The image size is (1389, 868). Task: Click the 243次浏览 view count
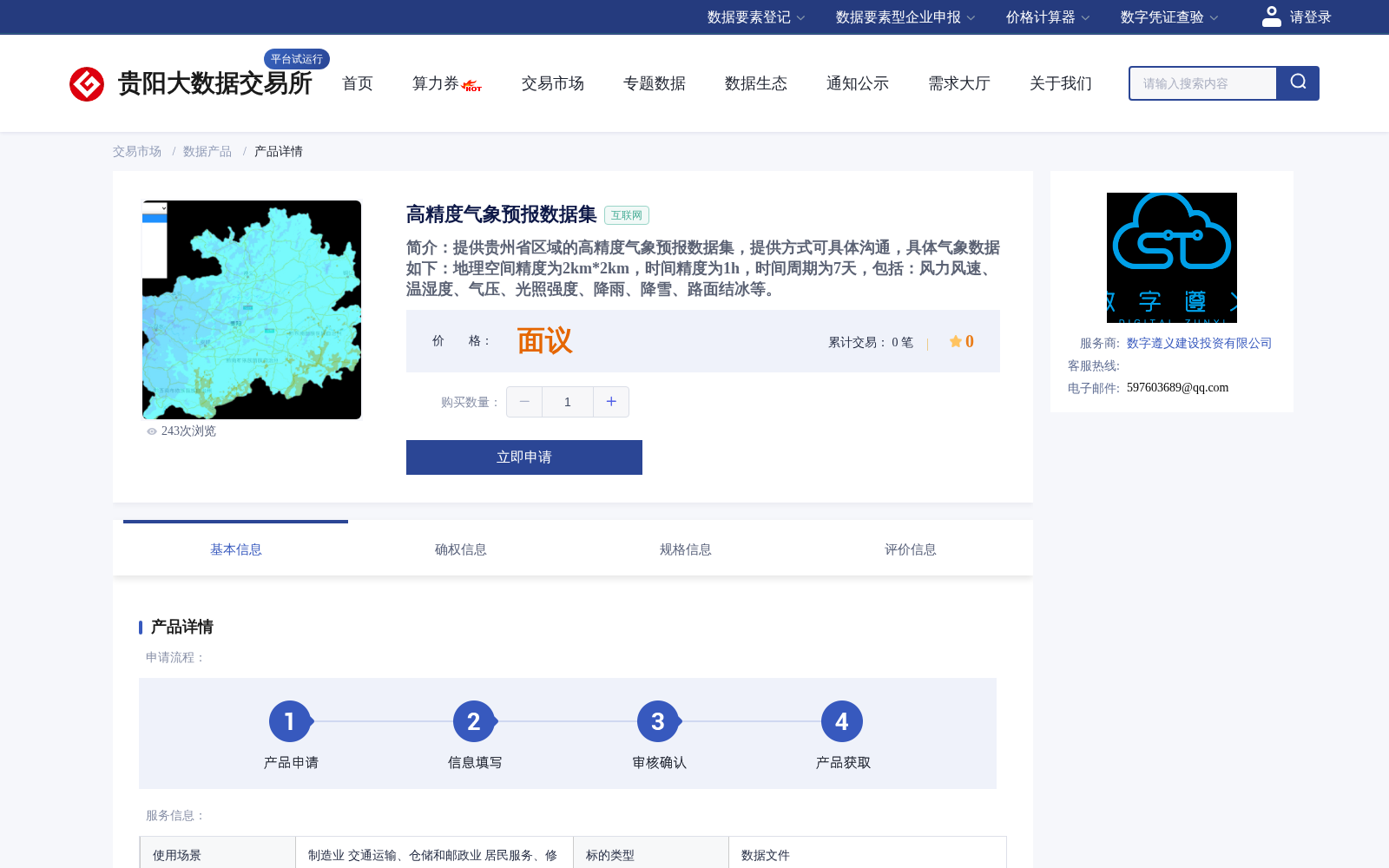[188, 431]
